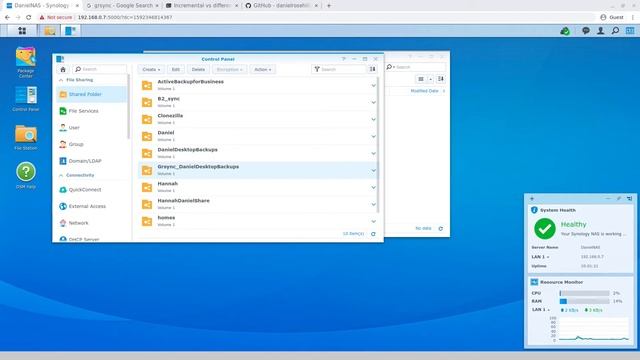Open the cloud sync status icon

coord(565,31)
